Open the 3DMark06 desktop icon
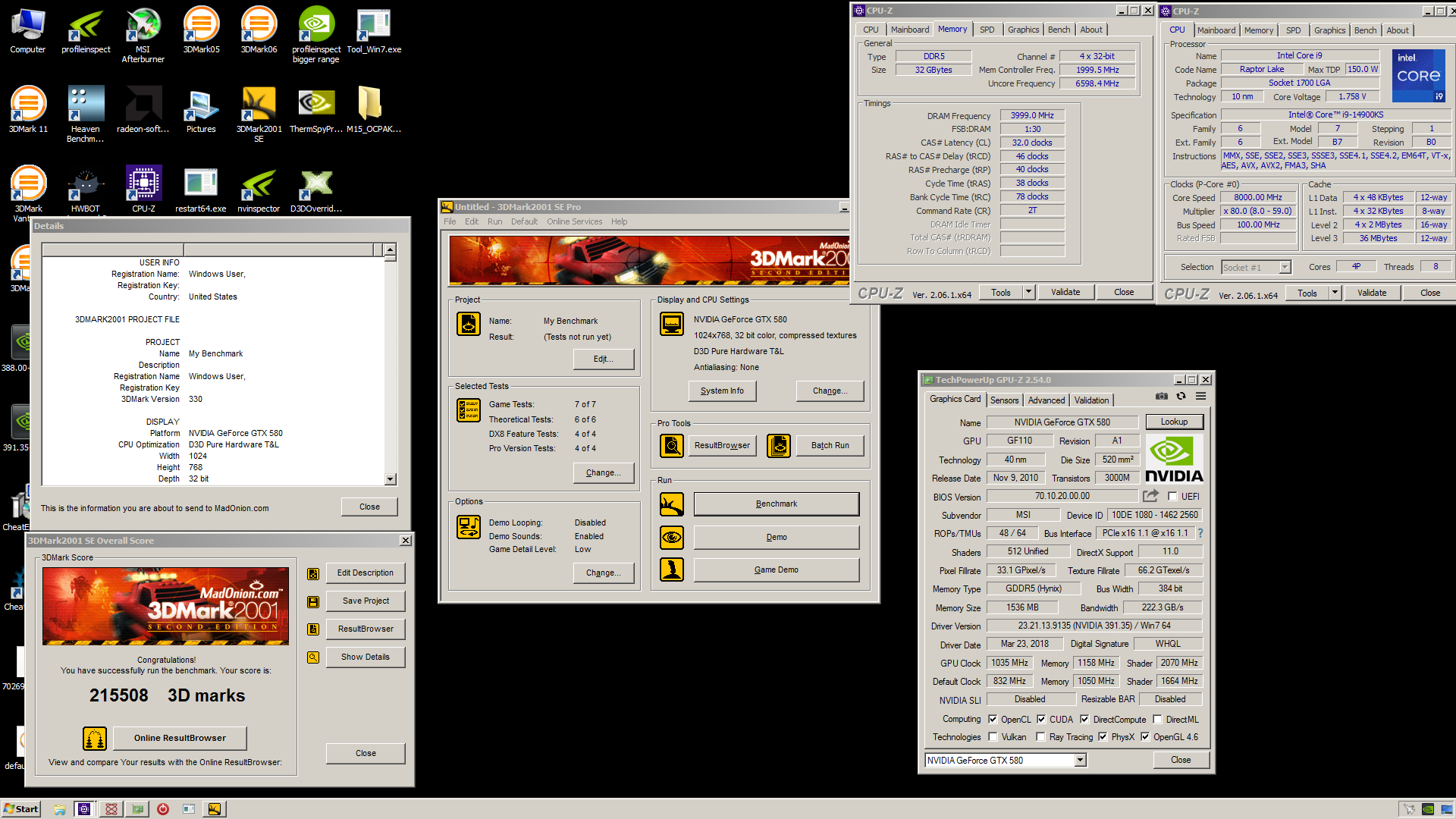This screenshot has width=1456, height=819. coord(259,30)
